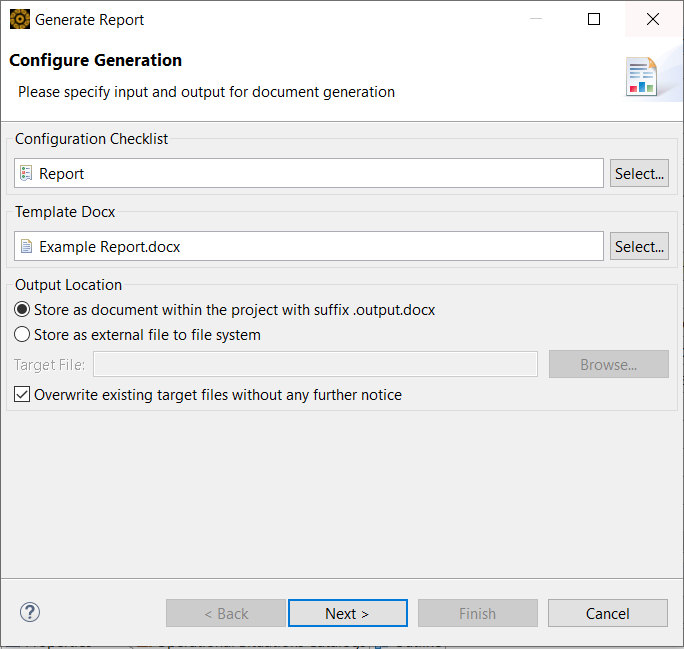Close the Generate Report dialog window
The image size is (684, 649).
click(653, 19)
